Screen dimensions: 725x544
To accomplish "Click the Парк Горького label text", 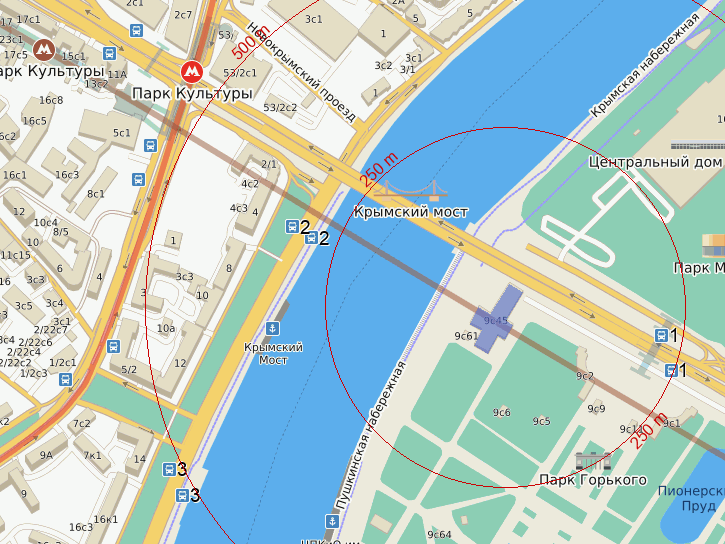I will coord(593,480).
